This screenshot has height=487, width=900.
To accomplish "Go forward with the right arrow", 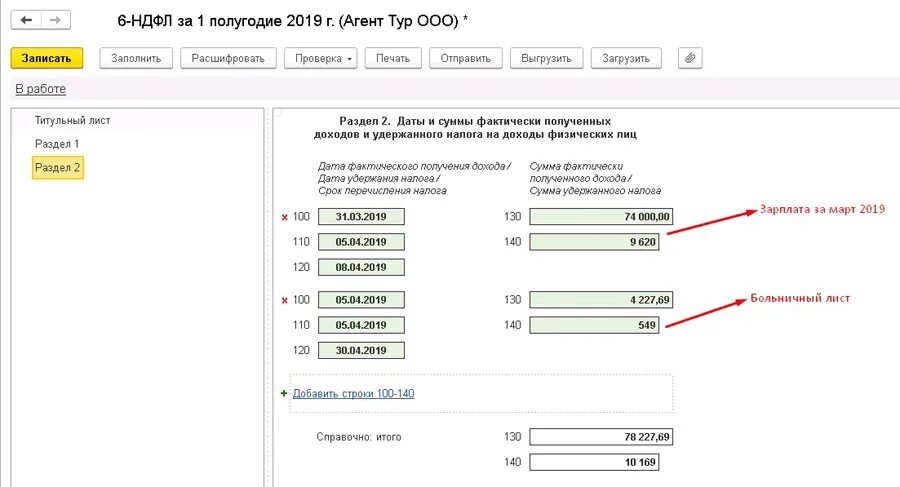I will tap(56, 20).
